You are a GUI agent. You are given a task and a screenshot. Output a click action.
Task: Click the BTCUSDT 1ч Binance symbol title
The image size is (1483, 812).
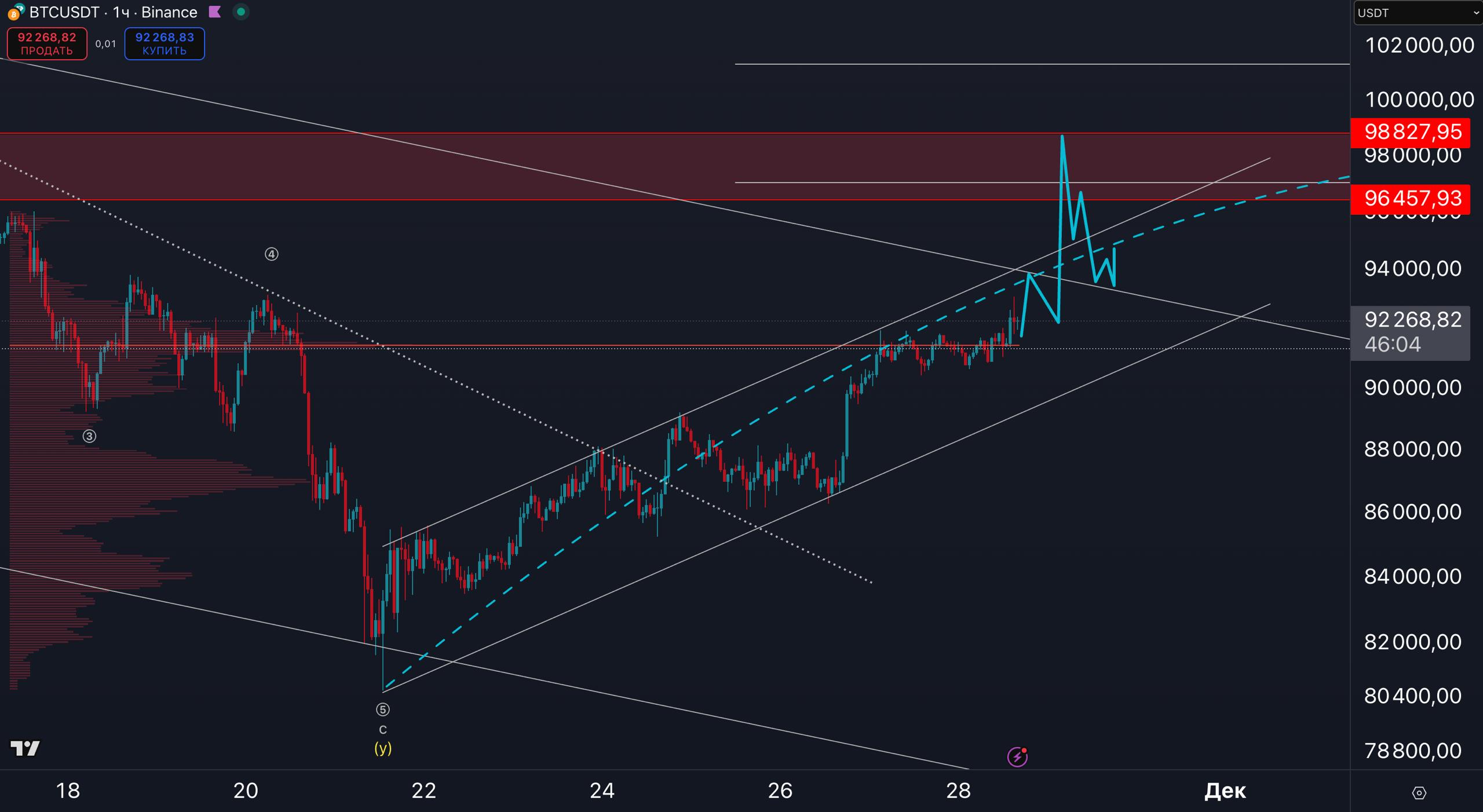(113, 12)
